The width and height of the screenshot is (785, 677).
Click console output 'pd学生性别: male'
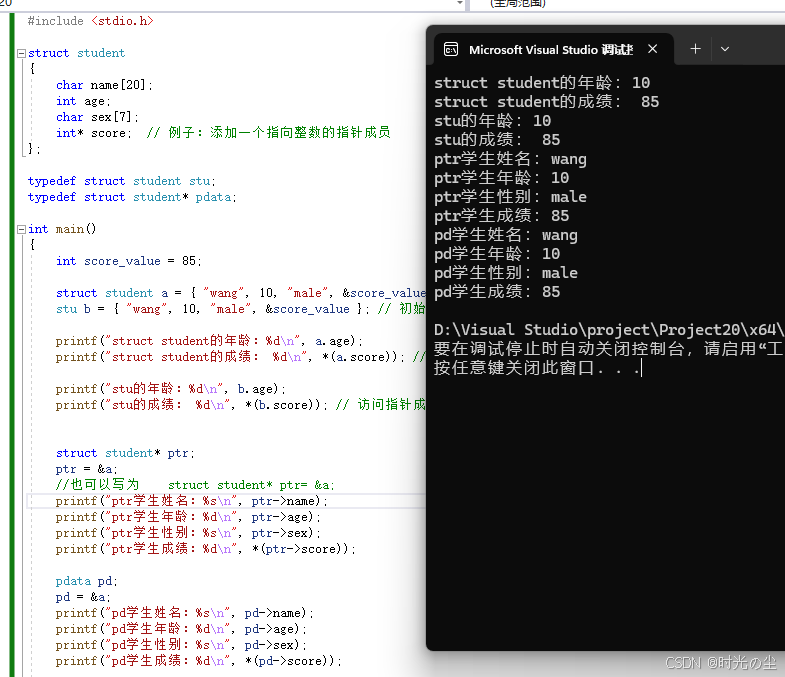506,273
